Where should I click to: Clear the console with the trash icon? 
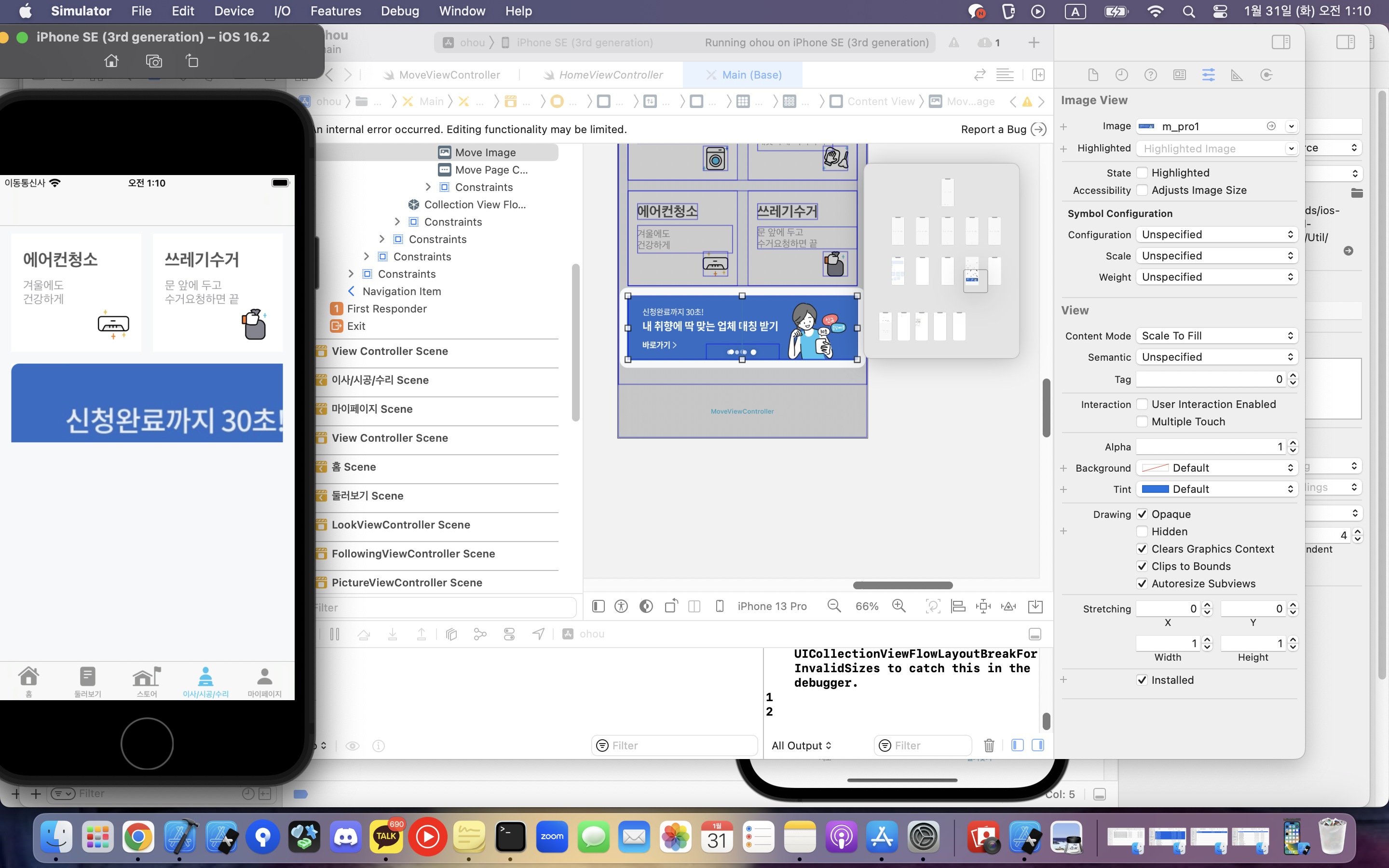989,745
